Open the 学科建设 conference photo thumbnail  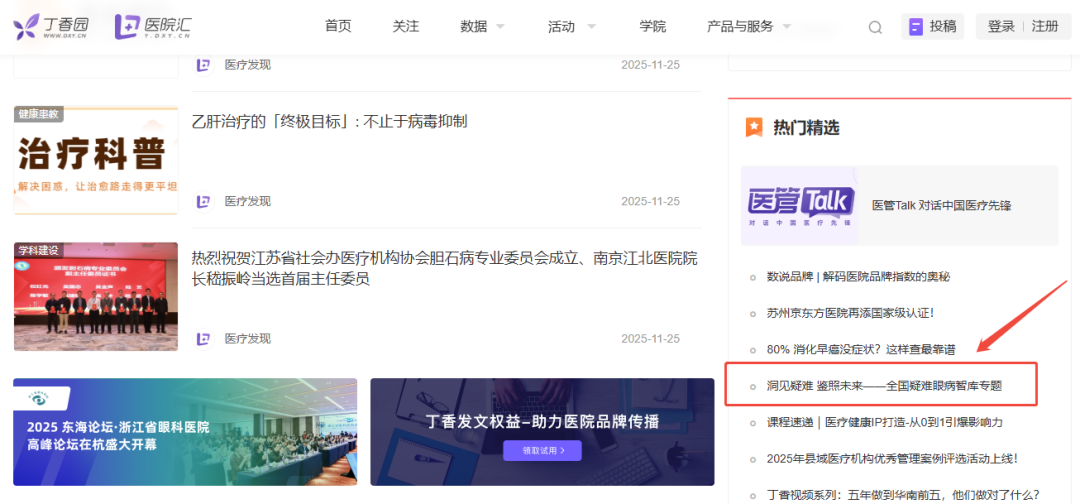(x=96, y=296)
